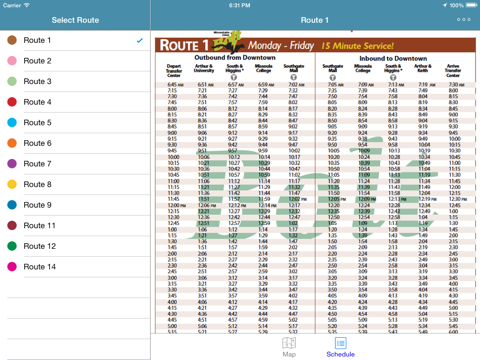Click the Route 1 title bar

[315, 20]
